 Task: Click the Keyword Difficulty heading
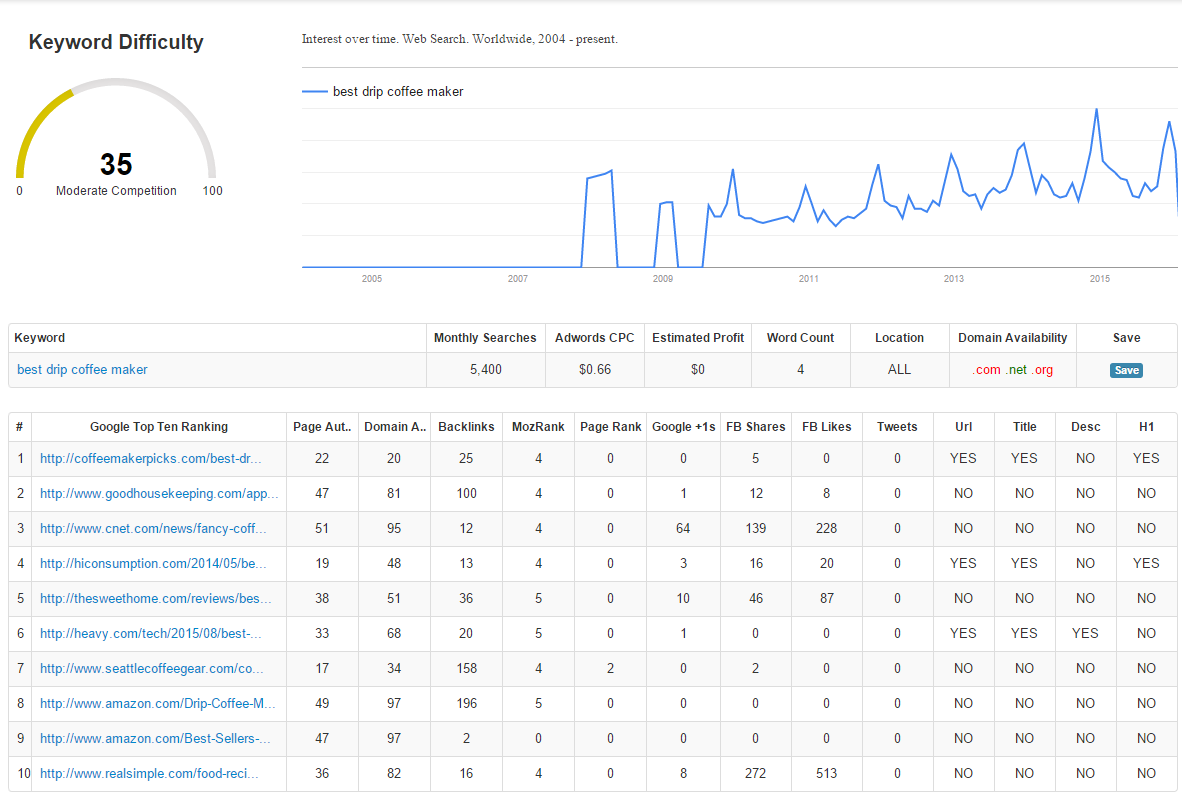tap(116, 42)
